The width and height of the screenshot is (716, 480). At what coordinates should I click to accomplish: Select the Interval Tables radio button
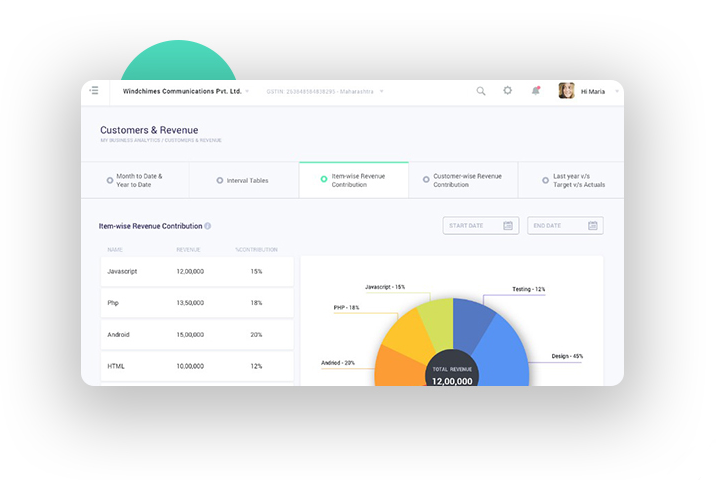tap(220, 180)
